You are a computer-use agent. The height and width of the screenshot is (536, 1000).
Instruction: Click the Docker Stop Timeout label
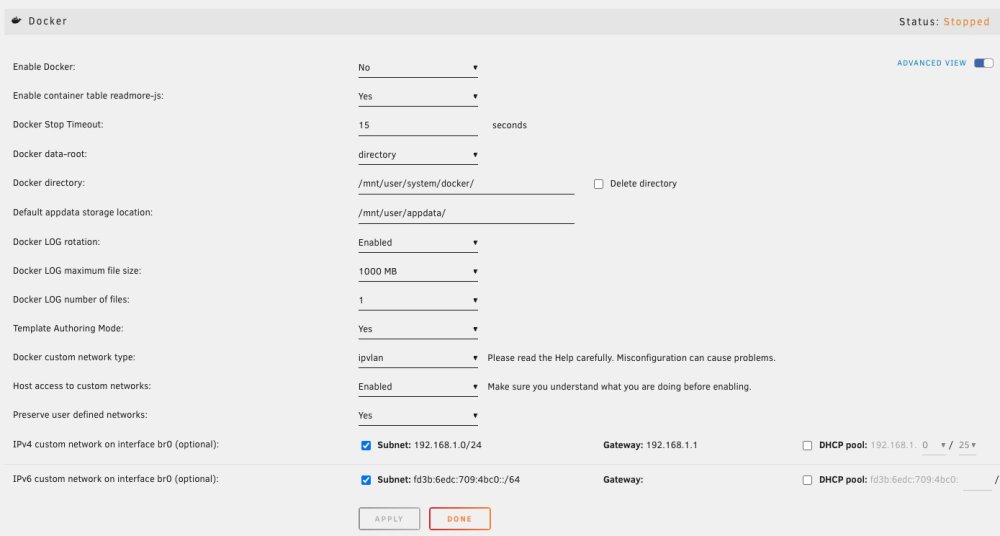click(x=58, y=124)
